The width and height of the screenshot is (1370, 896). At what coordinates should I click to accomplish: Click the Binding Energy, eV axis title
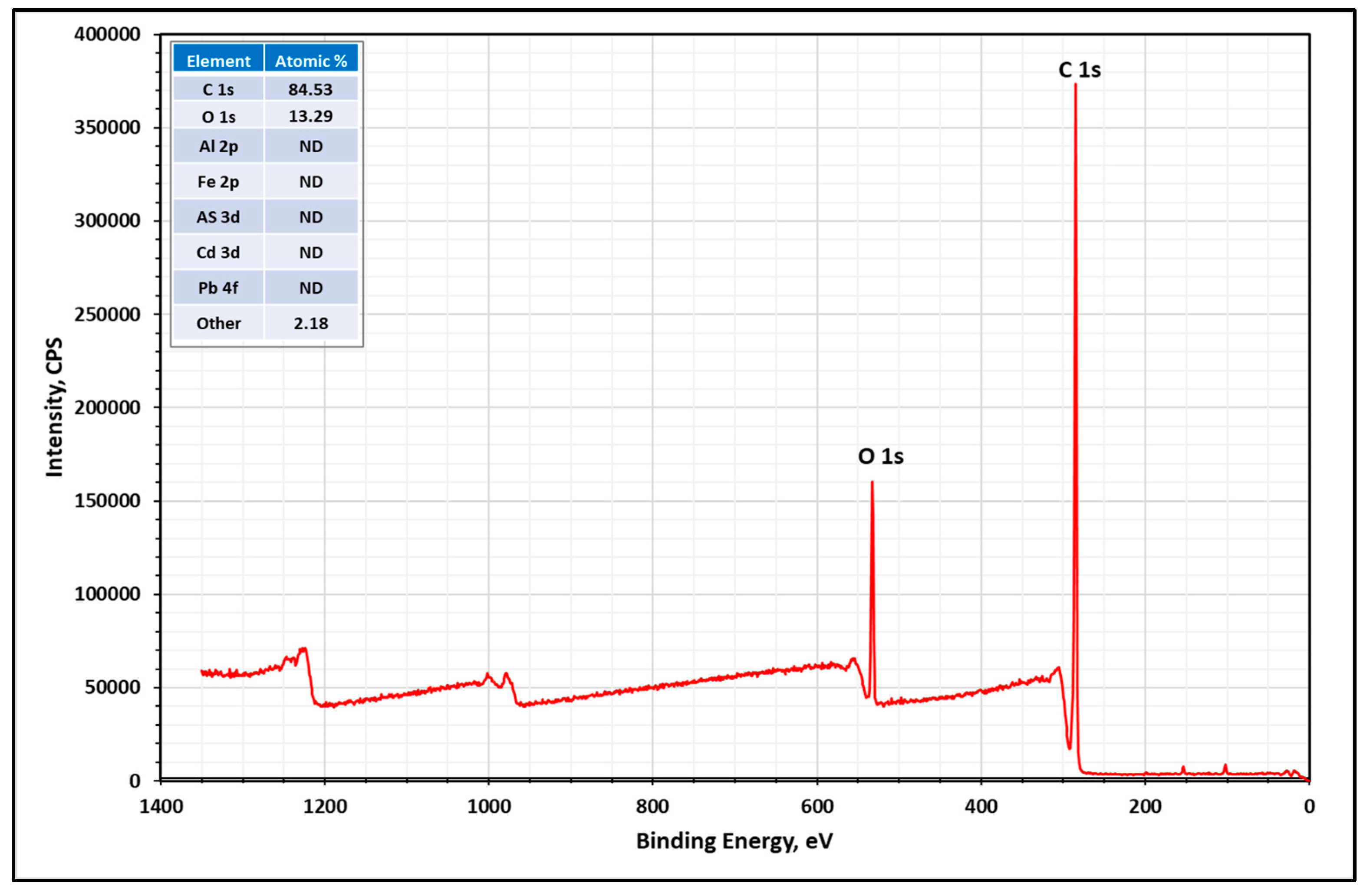coord(734,841)
